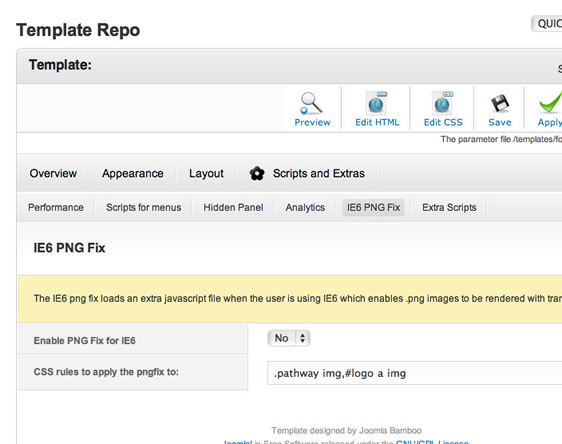Viewport: 562px width, 444px height.
Task: Switch to the Overview tab
Action: tap(53, 173)
